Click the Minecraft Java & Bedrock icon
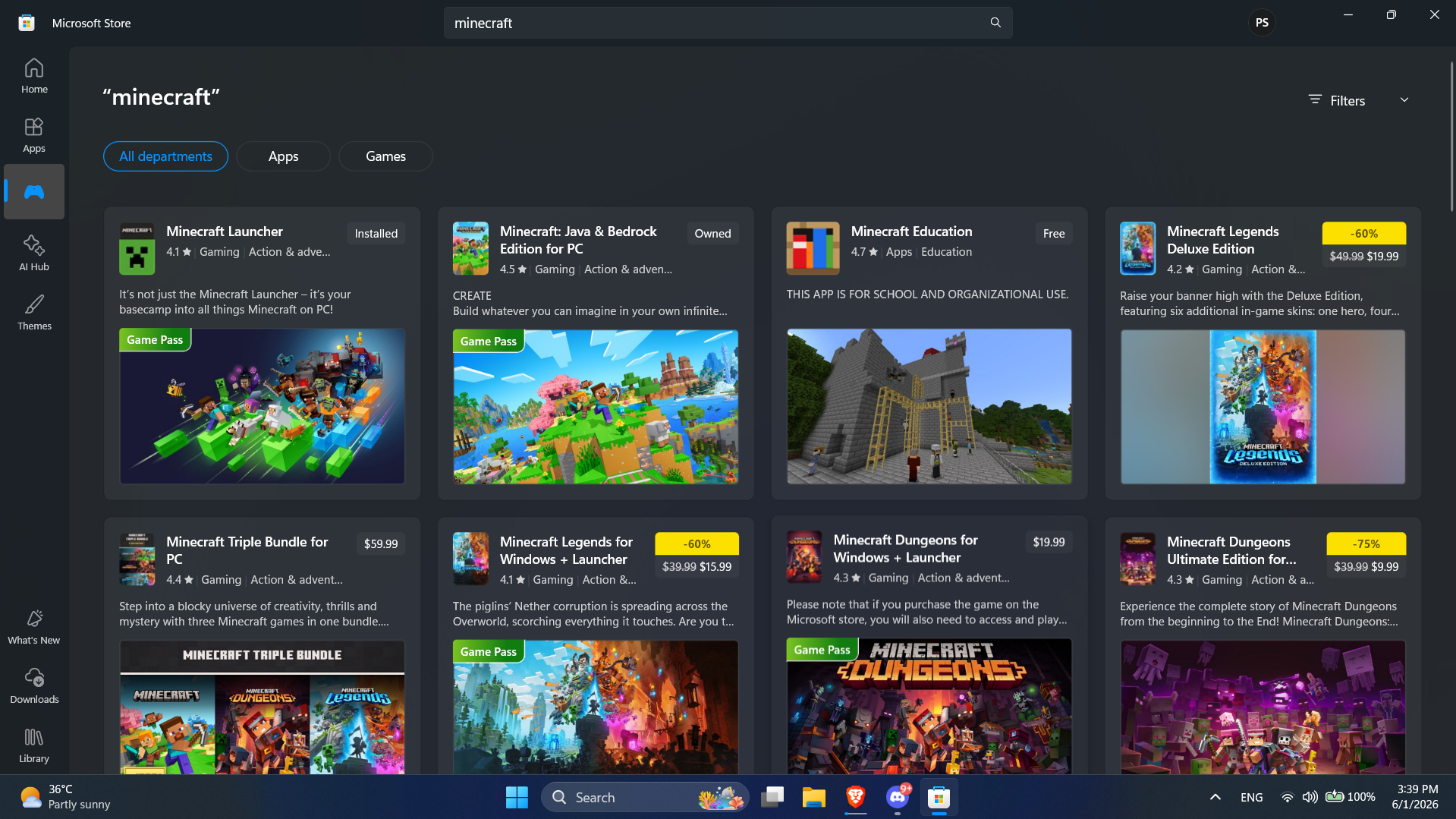The height and width of the screenshot is (819, 1456). pyautogui.click(x=470, y=248)
